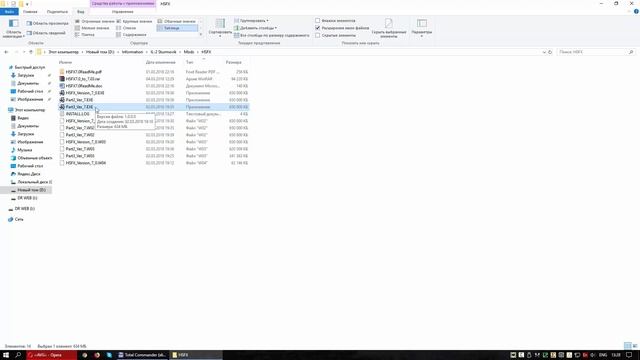
Task: Open Яндекс.Диск in navigation pane
Action: click(x=29, y=174)
